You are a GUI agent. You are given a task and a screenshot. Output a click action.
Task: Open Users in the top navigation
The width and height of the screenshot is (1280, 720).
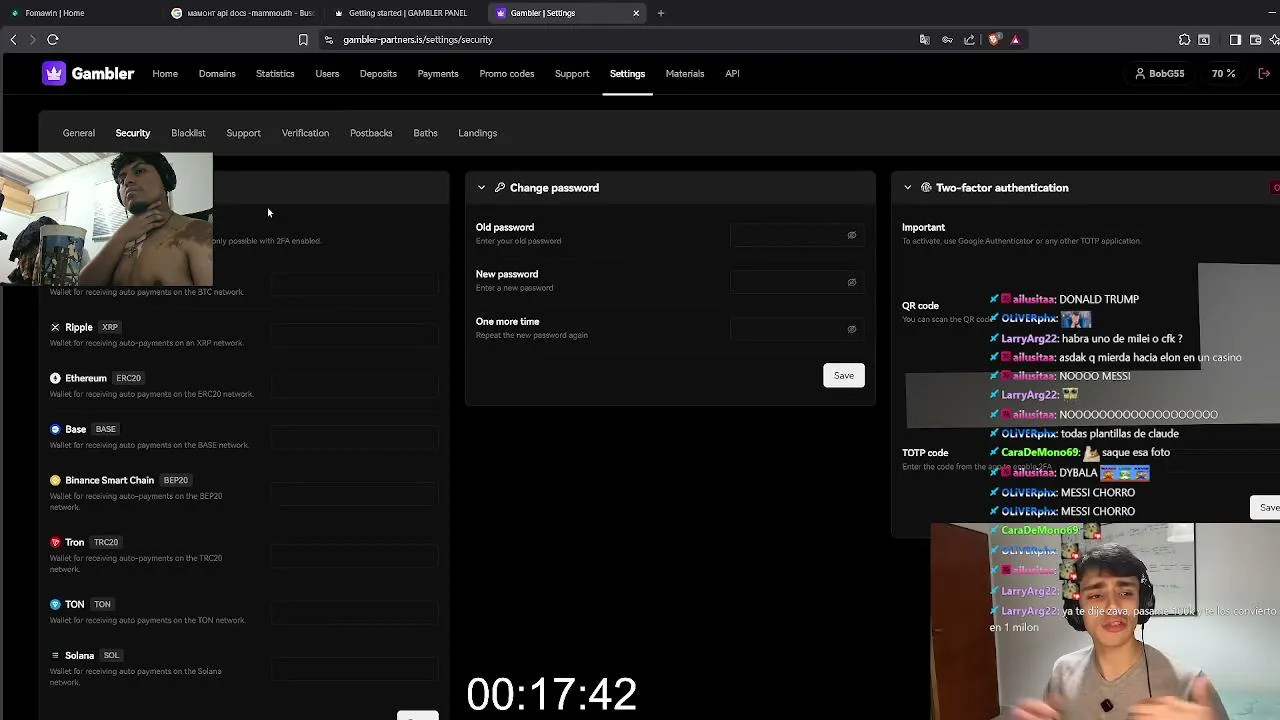[327, 74]
